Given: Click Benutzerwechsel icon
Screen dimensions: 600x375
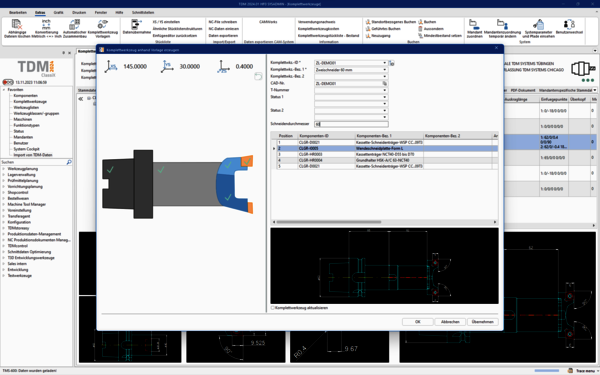Looking at the screenshot, I should 569,24.
